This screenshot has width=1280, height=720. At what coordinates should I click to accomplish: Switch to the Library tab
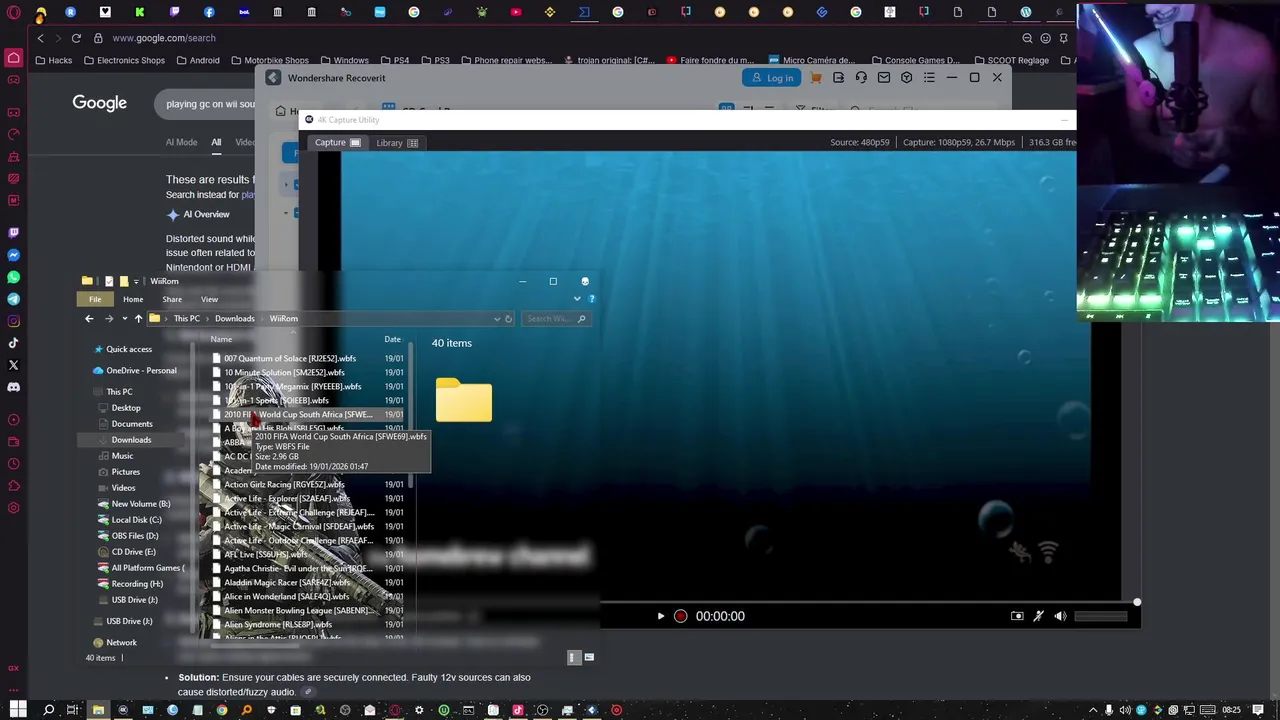coord(397,143)
